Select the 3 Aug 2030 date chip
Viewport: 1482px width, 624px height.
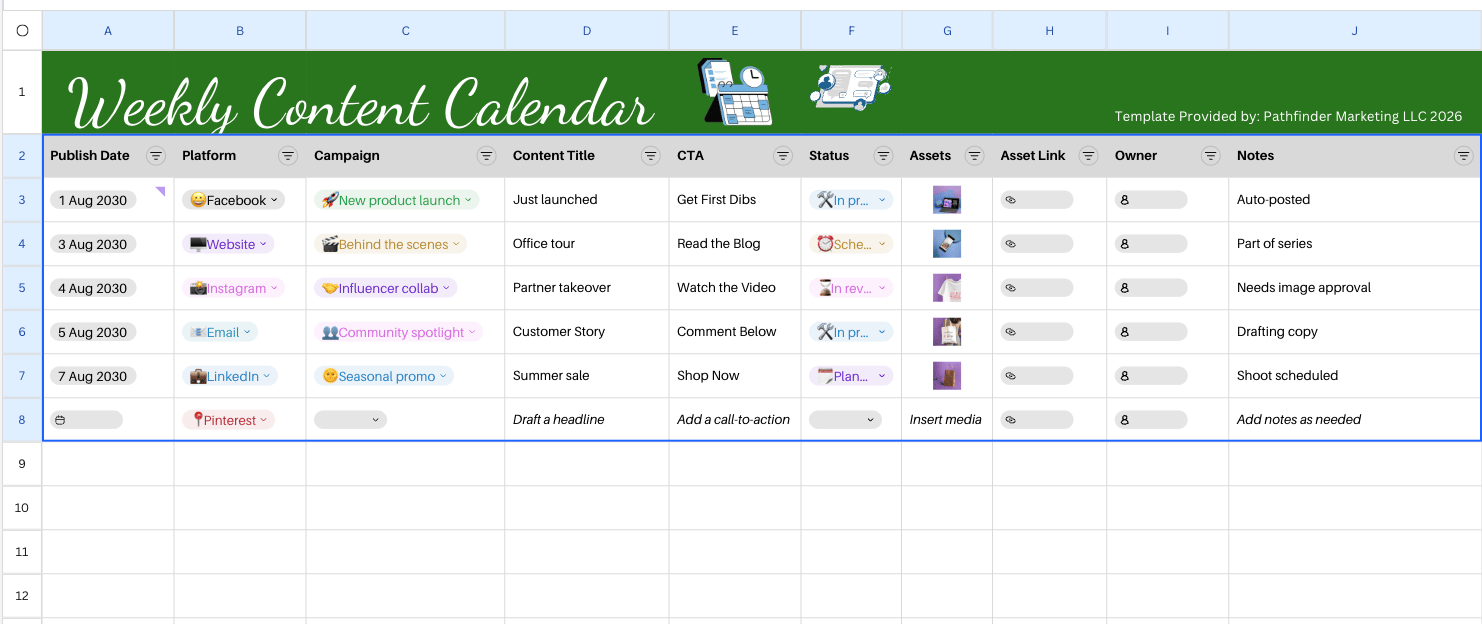[93, 244]
